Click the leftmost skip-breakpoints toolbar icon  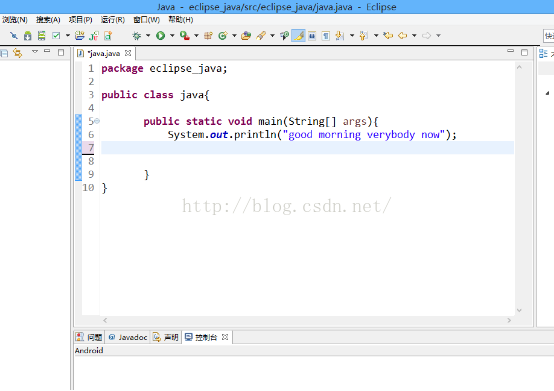tap(14, 36)
